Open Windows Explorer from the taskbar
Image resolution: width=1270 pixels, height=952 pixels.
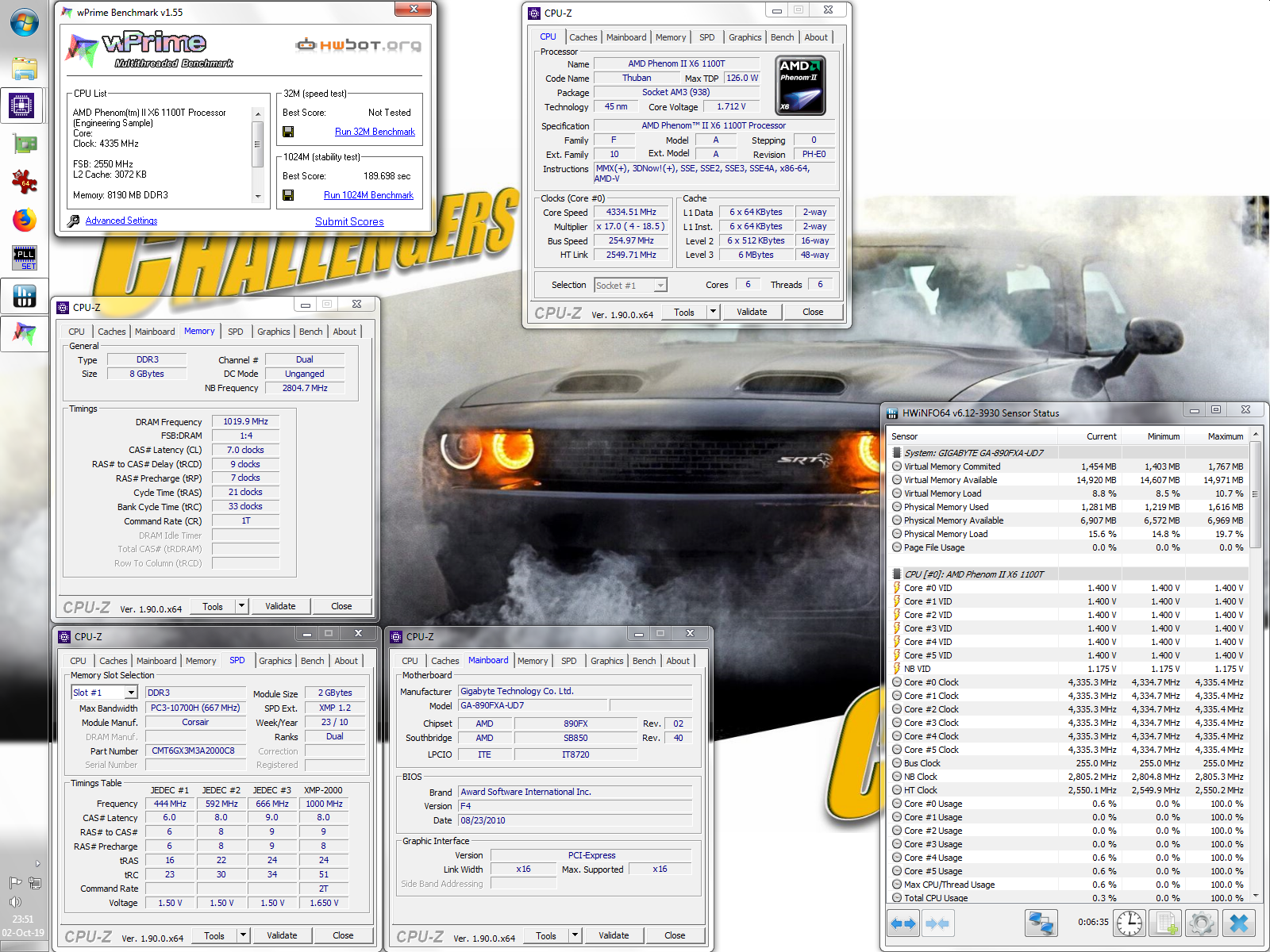(24, 68)
